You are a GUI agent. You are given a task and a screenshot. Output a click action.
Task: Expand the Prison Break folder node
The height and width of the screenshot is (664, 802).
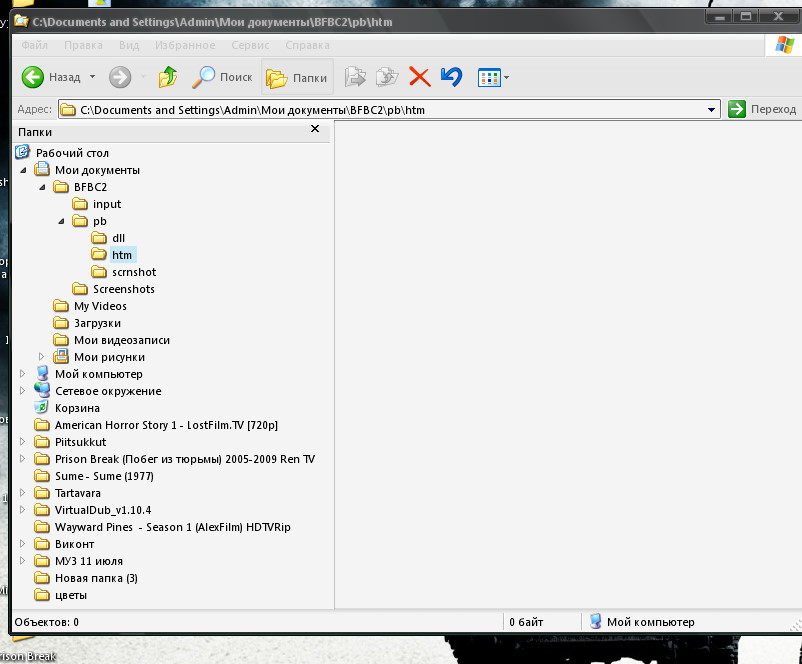click(23, 458)
